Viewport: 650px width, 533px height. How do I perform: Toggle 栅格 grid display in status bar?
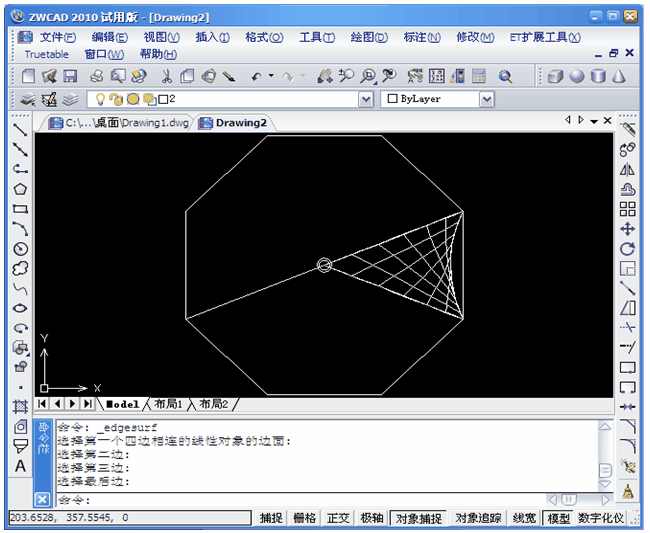point(304,518)
